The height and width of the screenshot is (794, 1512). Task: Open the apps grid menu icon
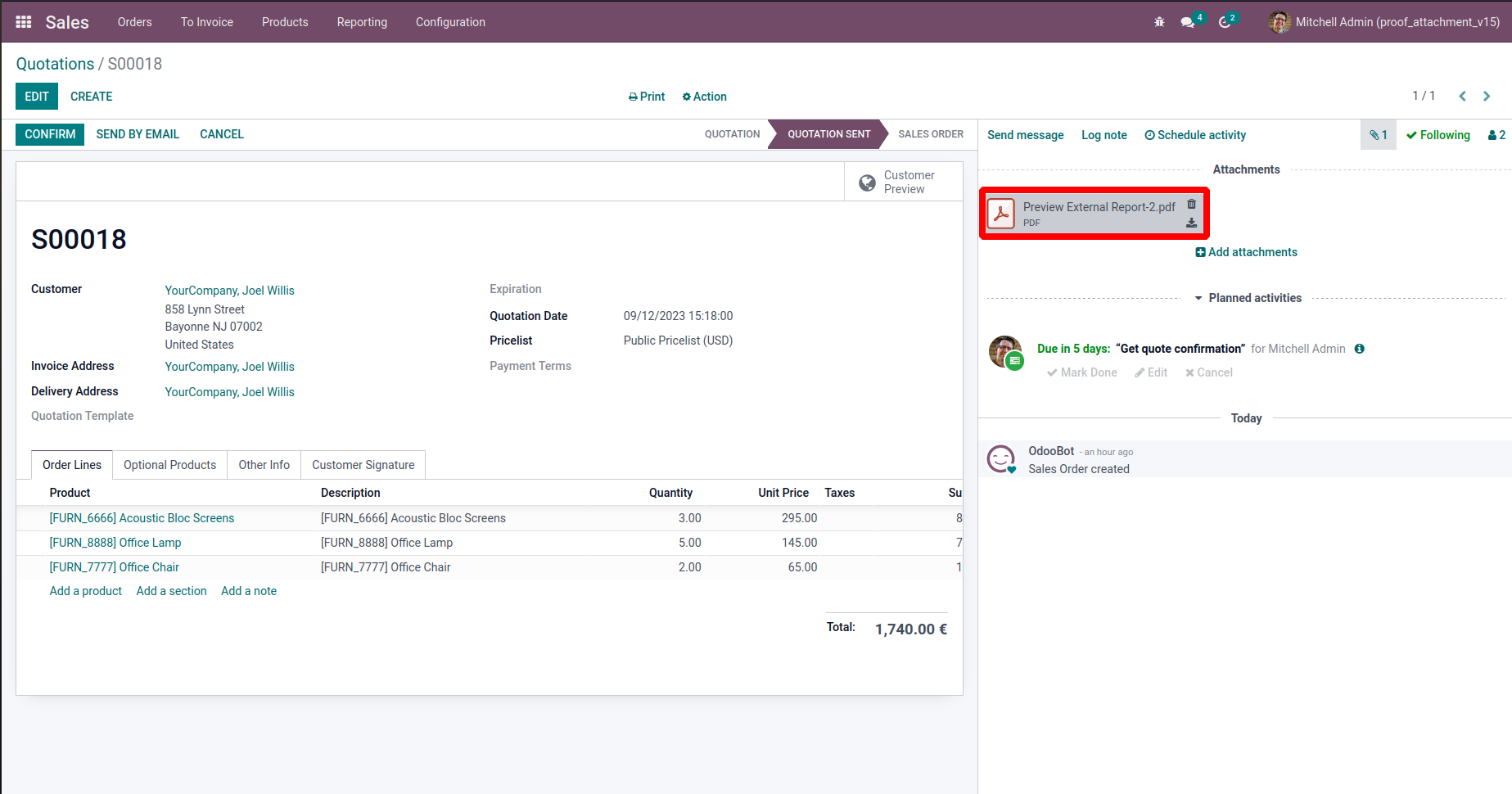24,22
